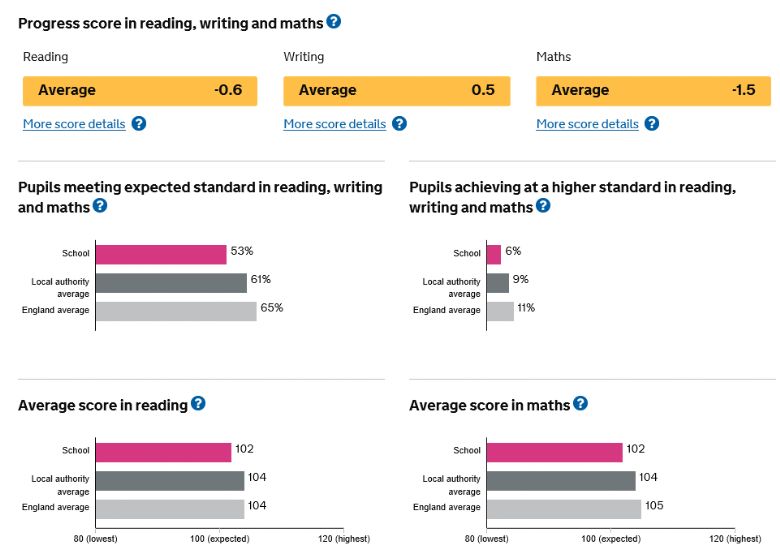Click help icon beside Progress score heading
This screenshot has width=780, height=549.
[x=333, y=21]
